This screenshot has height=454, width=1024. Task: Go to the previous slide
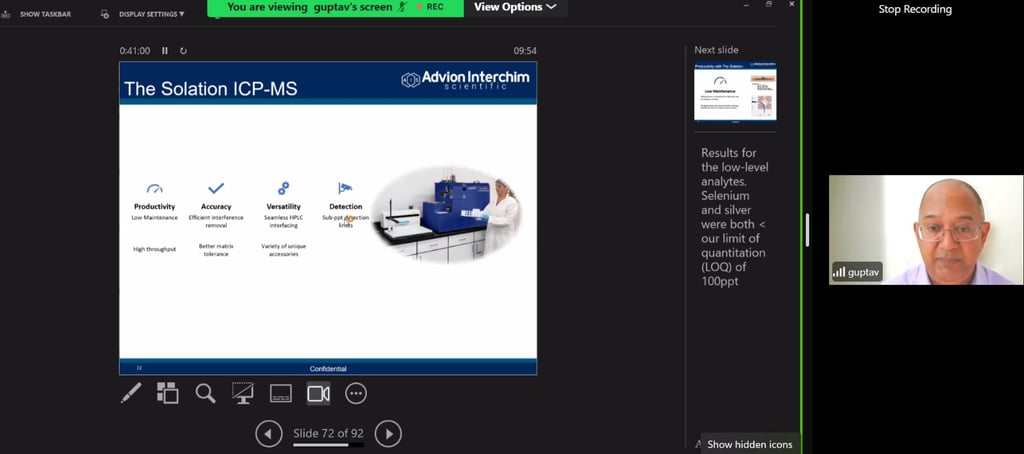(x=268, y=434)
